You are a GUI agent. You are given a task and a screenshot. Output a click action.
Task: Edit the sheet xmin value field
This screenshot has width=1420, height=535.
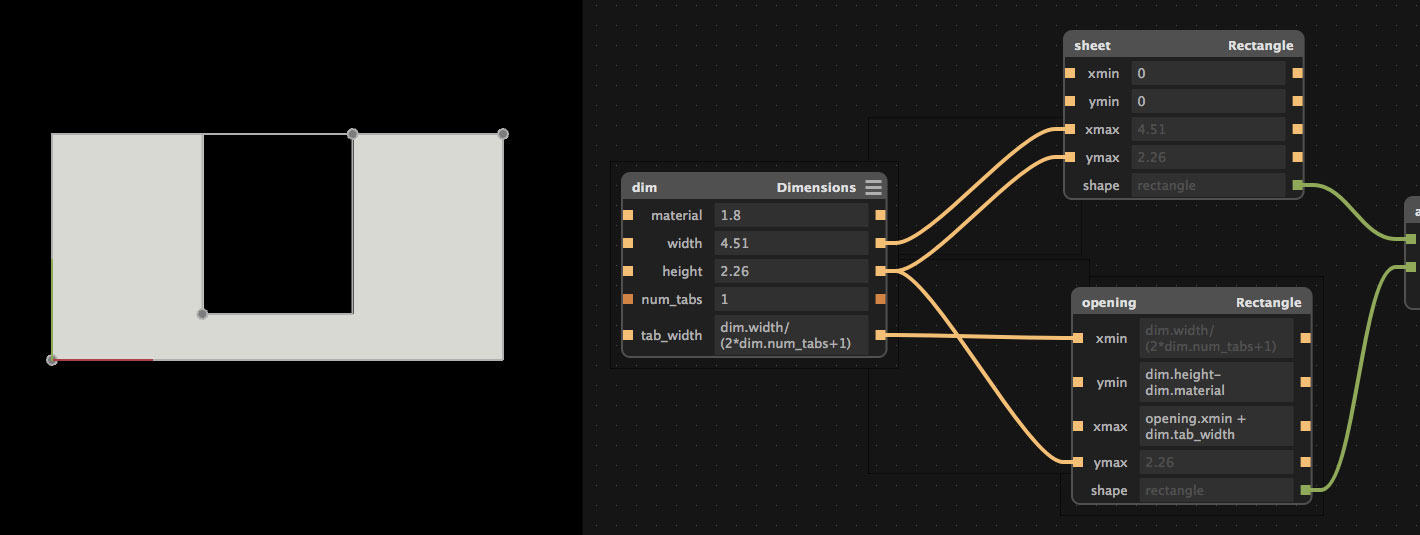point(1209,73)
